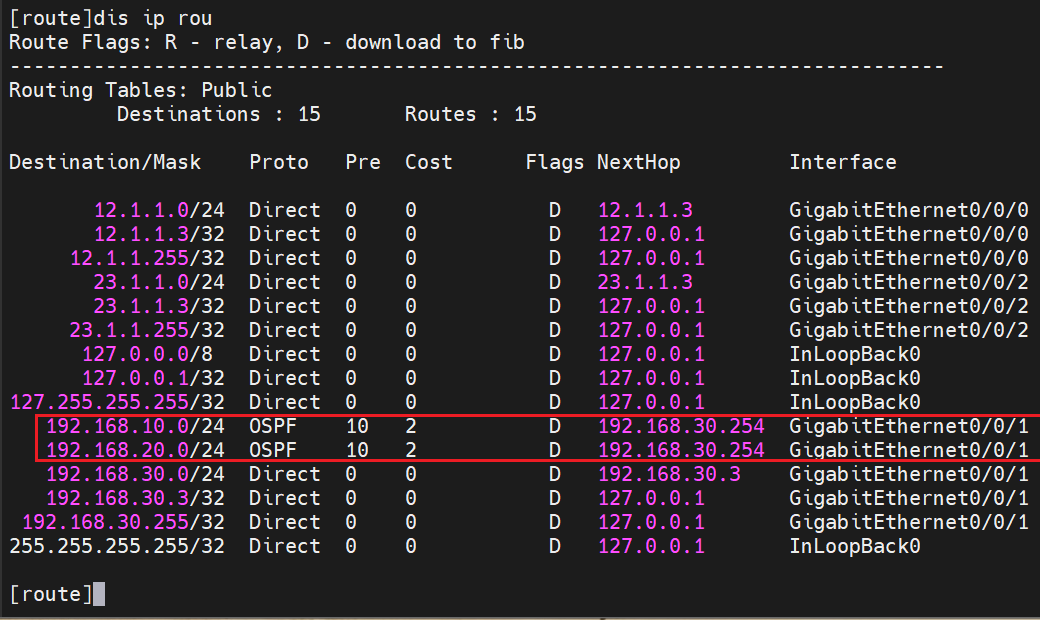The width and height of the screenshot is (1040, 620).
Task: Click the 23.1.1.255/32 destination entry
Action: point(147,330)
